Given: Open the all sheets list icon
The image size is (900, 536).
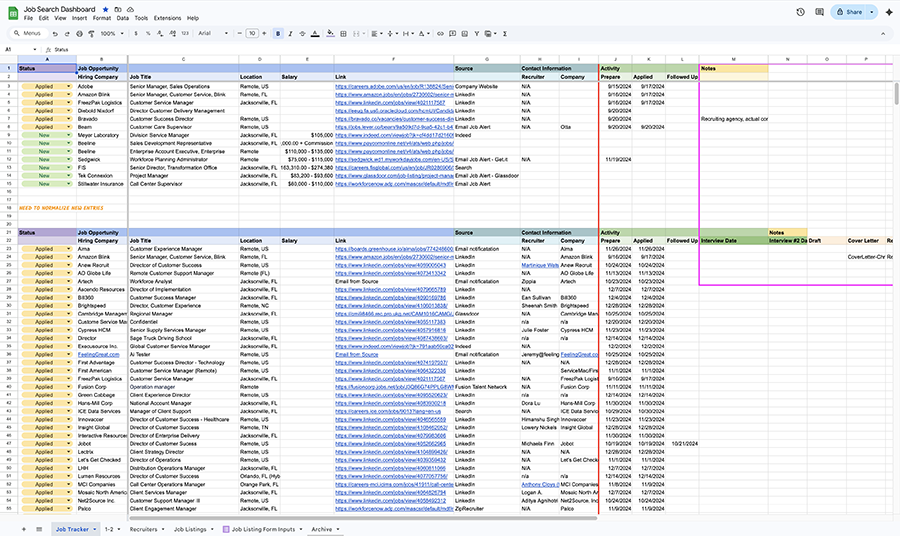Looking at the screenshot, I should (x=39, y=529).
